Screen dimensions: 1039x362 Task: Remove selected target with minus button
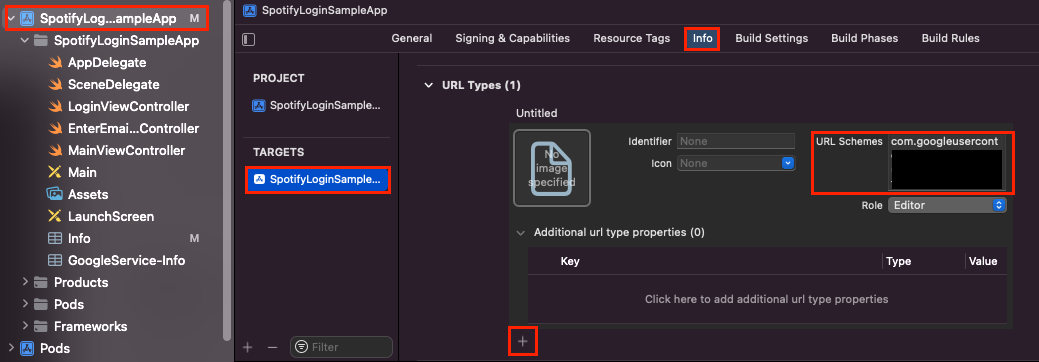(x=272, y=347)
